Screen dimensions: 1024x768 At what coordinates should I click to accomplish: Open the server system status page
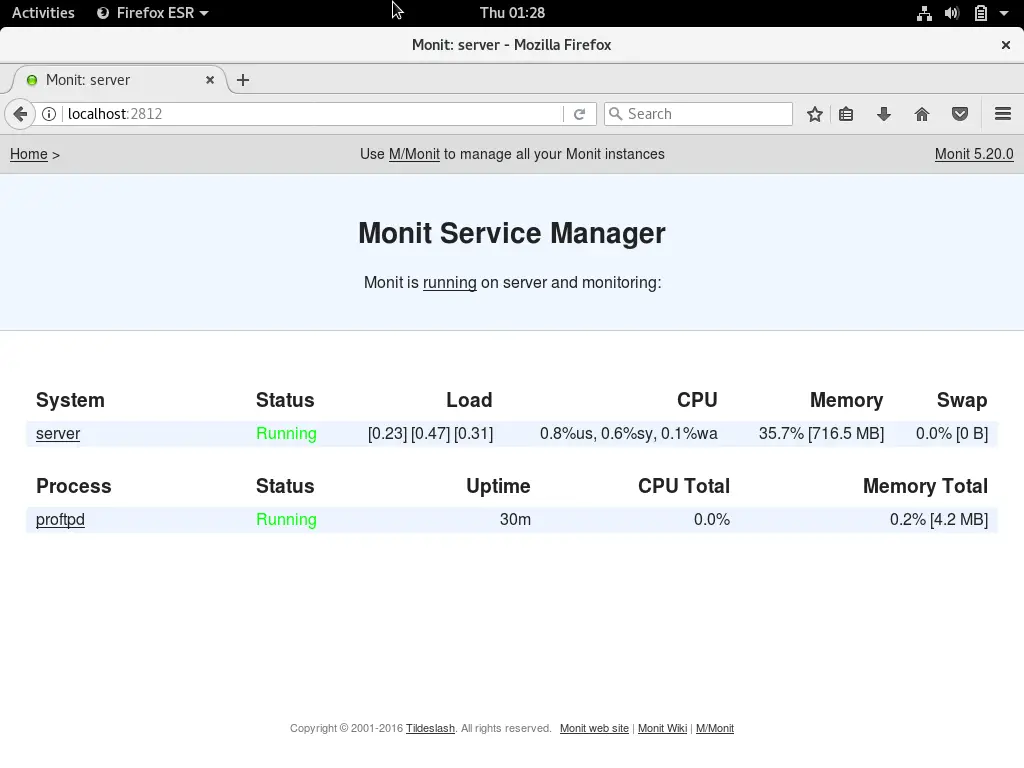pos(57,433)
